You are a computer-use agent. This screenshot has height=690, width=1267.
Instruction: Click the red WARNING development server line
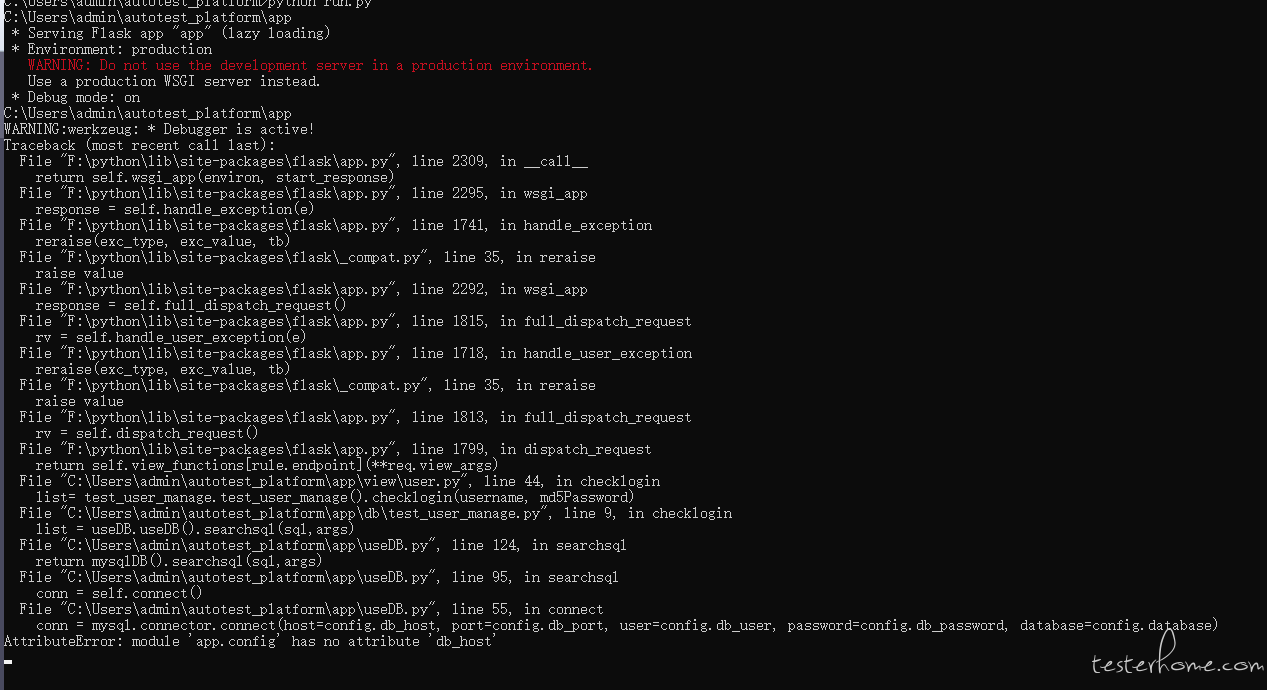click(310, 65)
